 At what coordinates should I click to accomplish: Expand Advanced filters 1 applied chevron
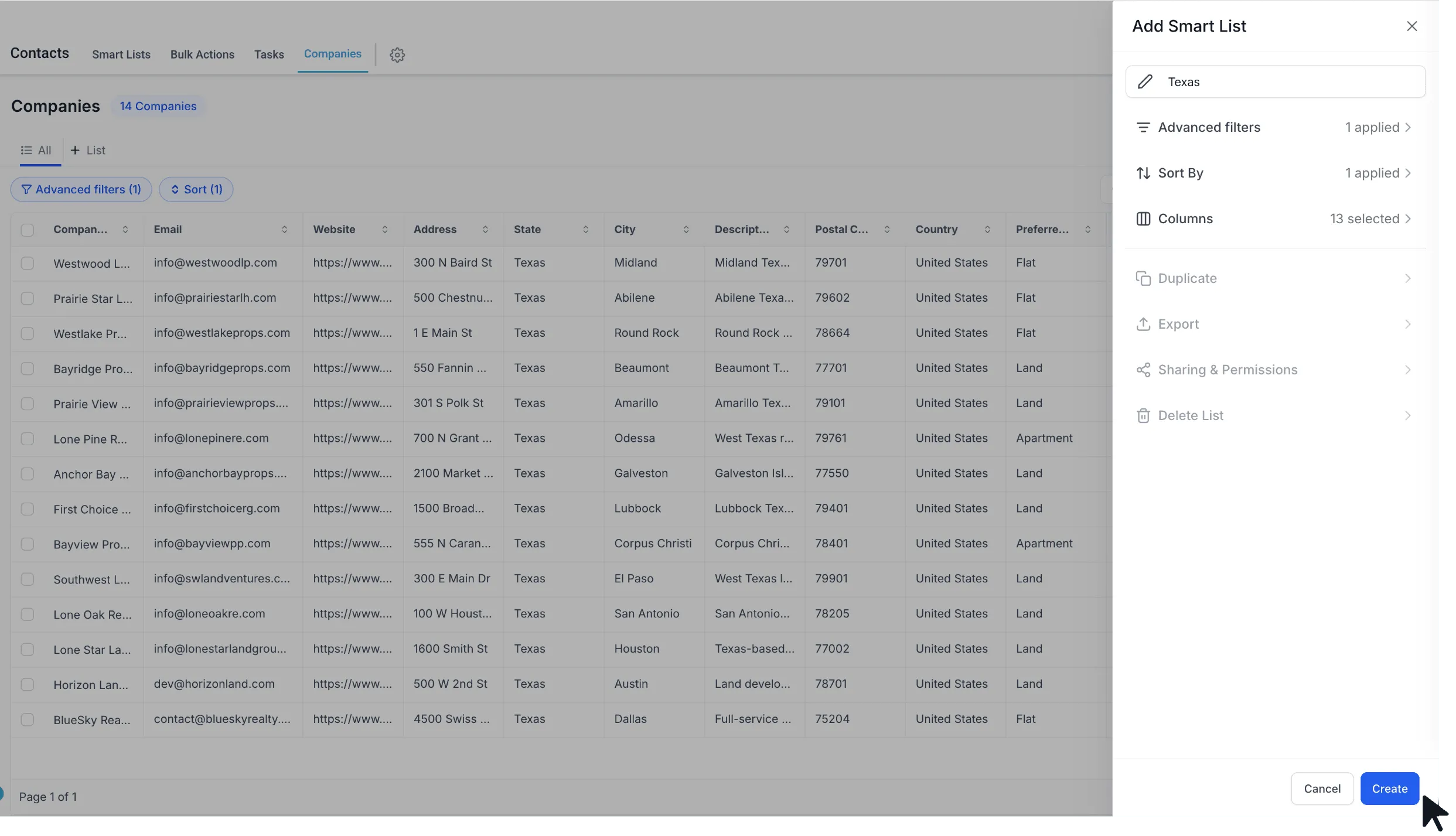click(x=1408, y=127)
